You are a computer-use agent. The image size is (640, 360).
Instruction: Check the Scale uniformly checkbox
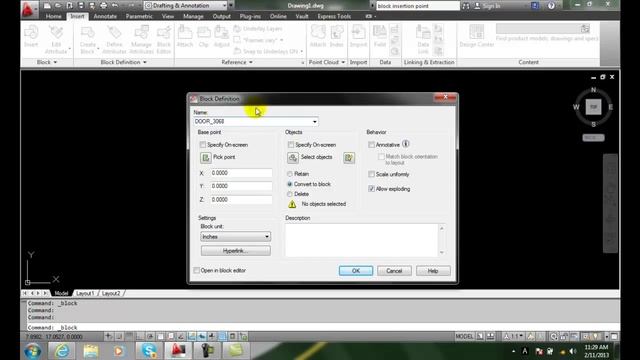(371, 174)
